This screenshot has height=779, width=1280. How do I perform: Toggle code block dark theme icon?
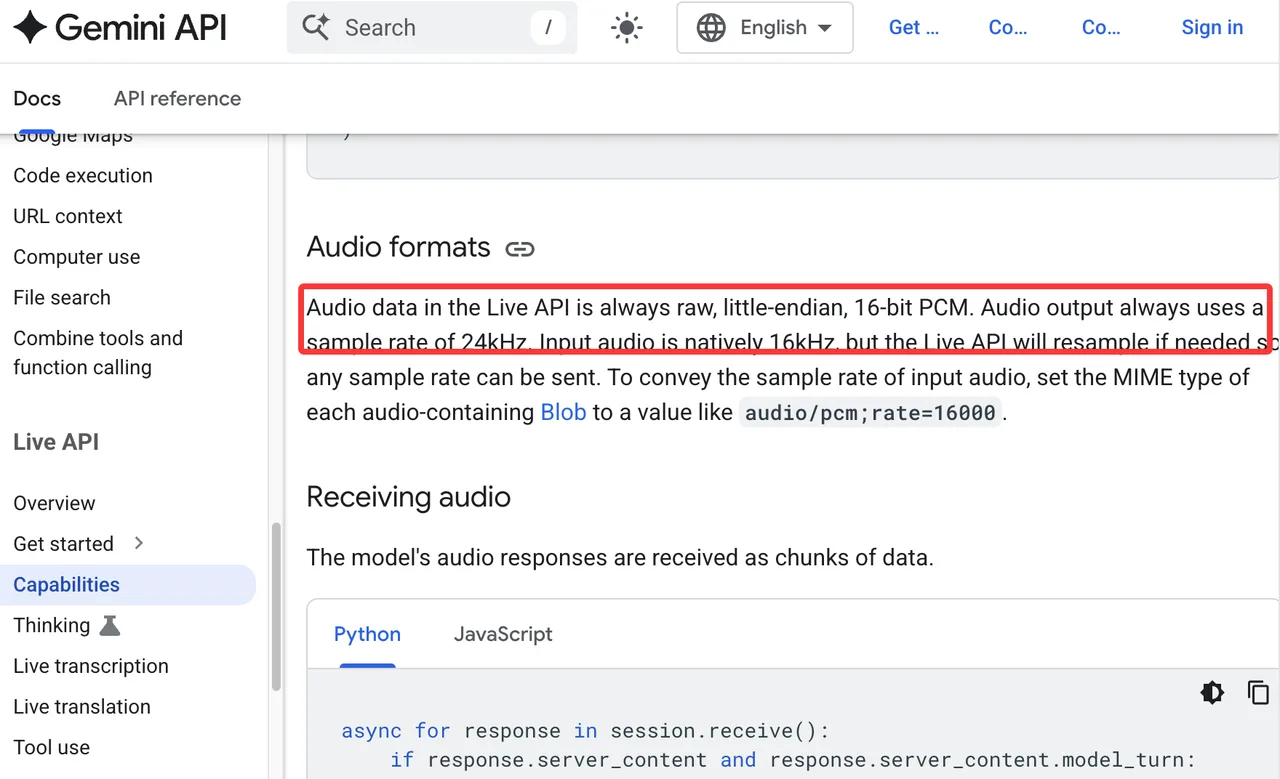coord(1212,692)
